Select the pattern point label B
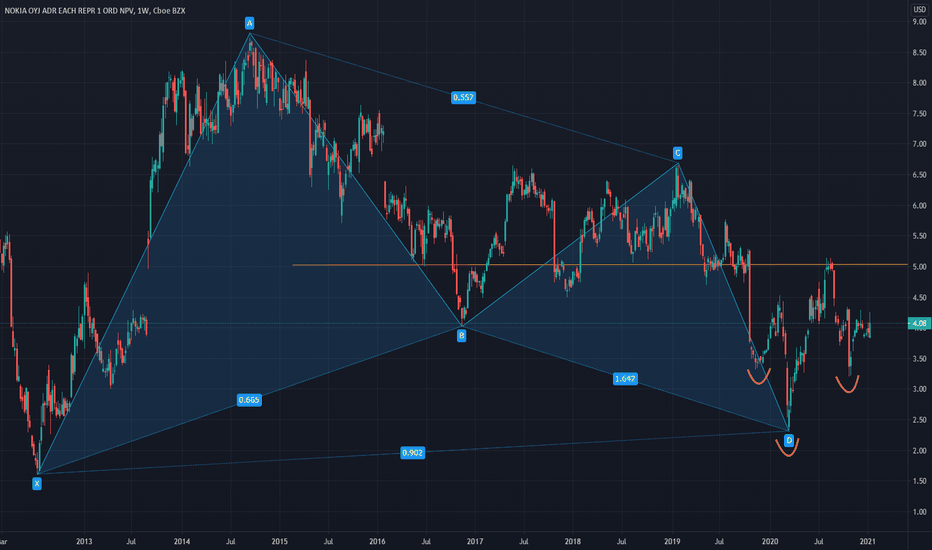Viewport: 932px width, 550px height. (x=461, y=336)
